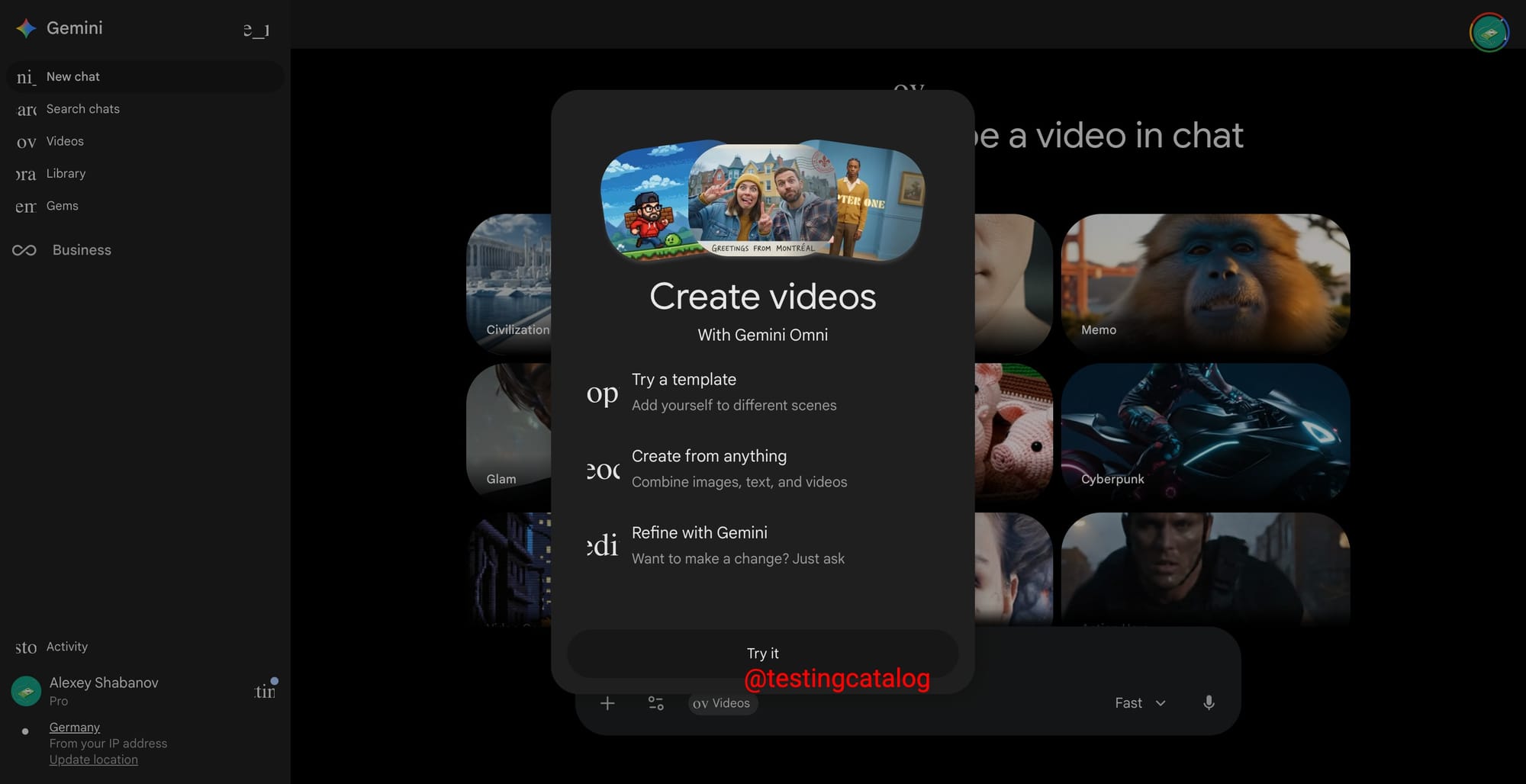Image resolution: width=1526 pixels, height=784 pixels.
Task: Click the Activity history icon
Action: tap(26, 647)
